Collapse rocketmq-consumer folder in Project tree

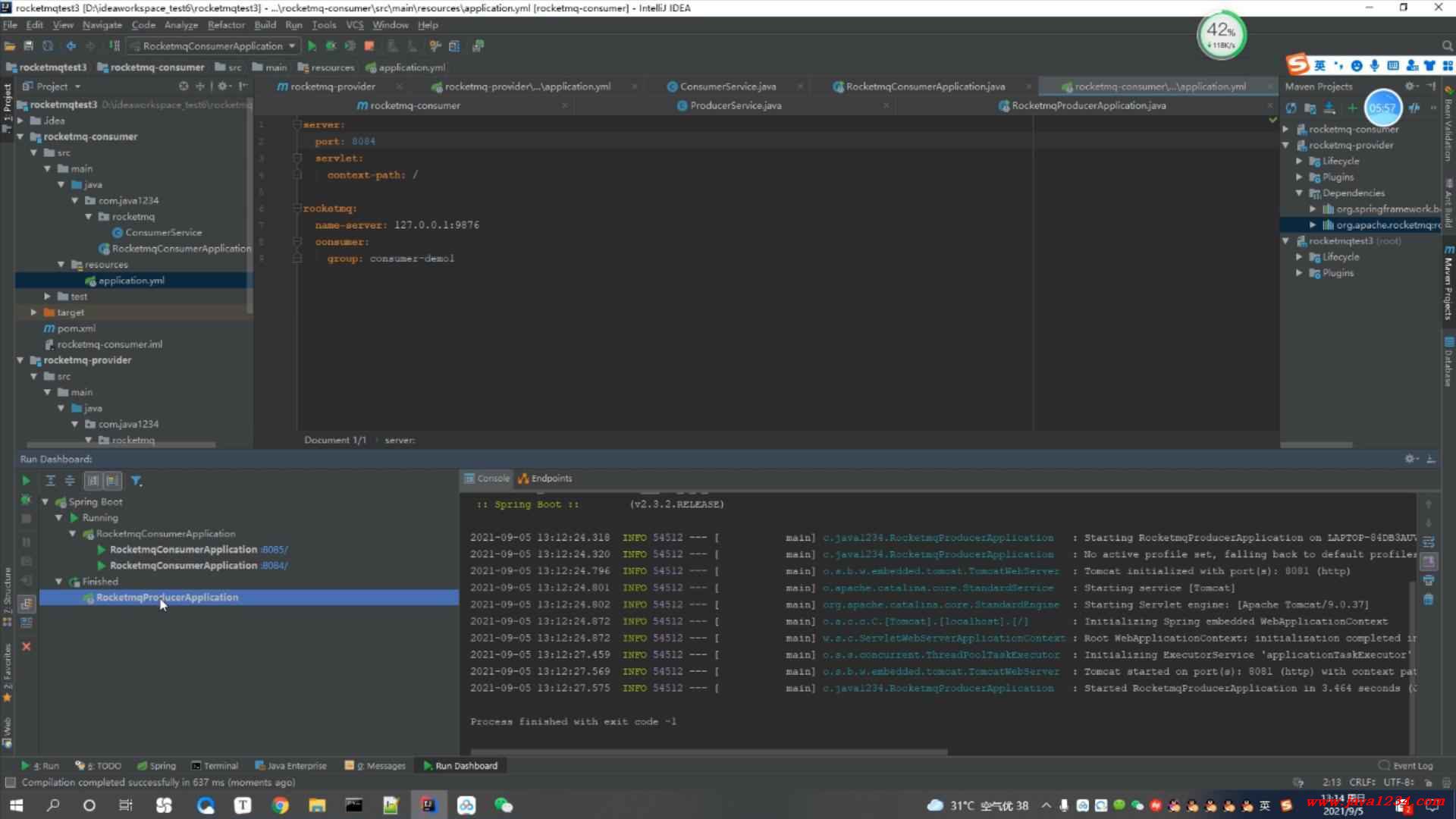pos(20,136)
